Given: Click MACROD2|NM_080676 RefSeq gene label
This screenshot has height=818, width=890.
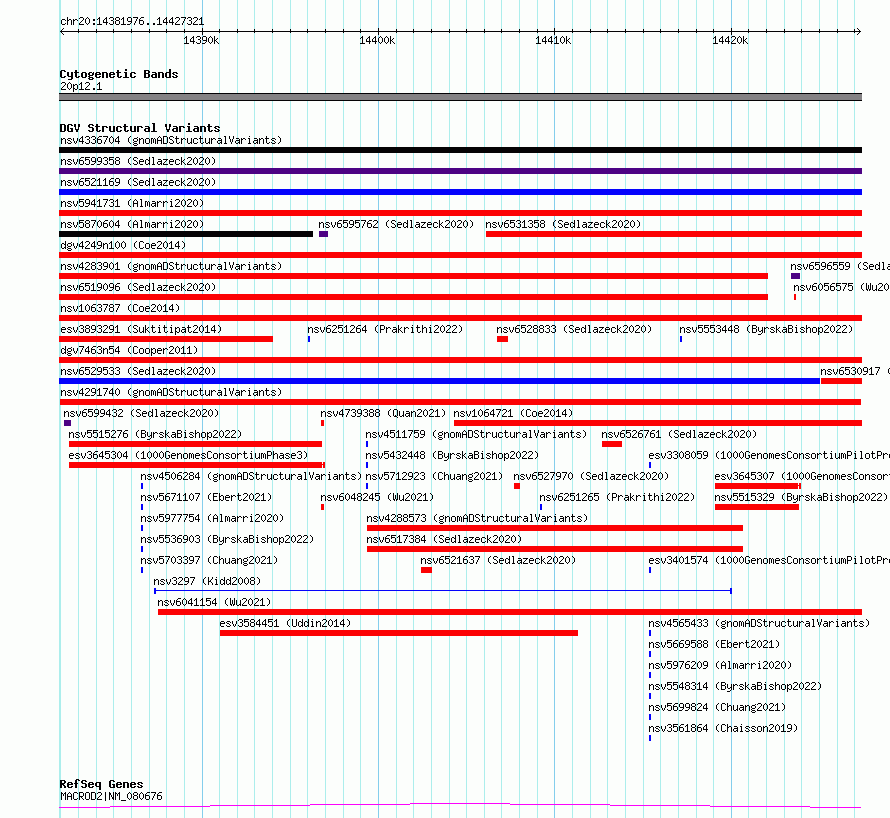Looking at the screenshot, I should click(111, 796).
